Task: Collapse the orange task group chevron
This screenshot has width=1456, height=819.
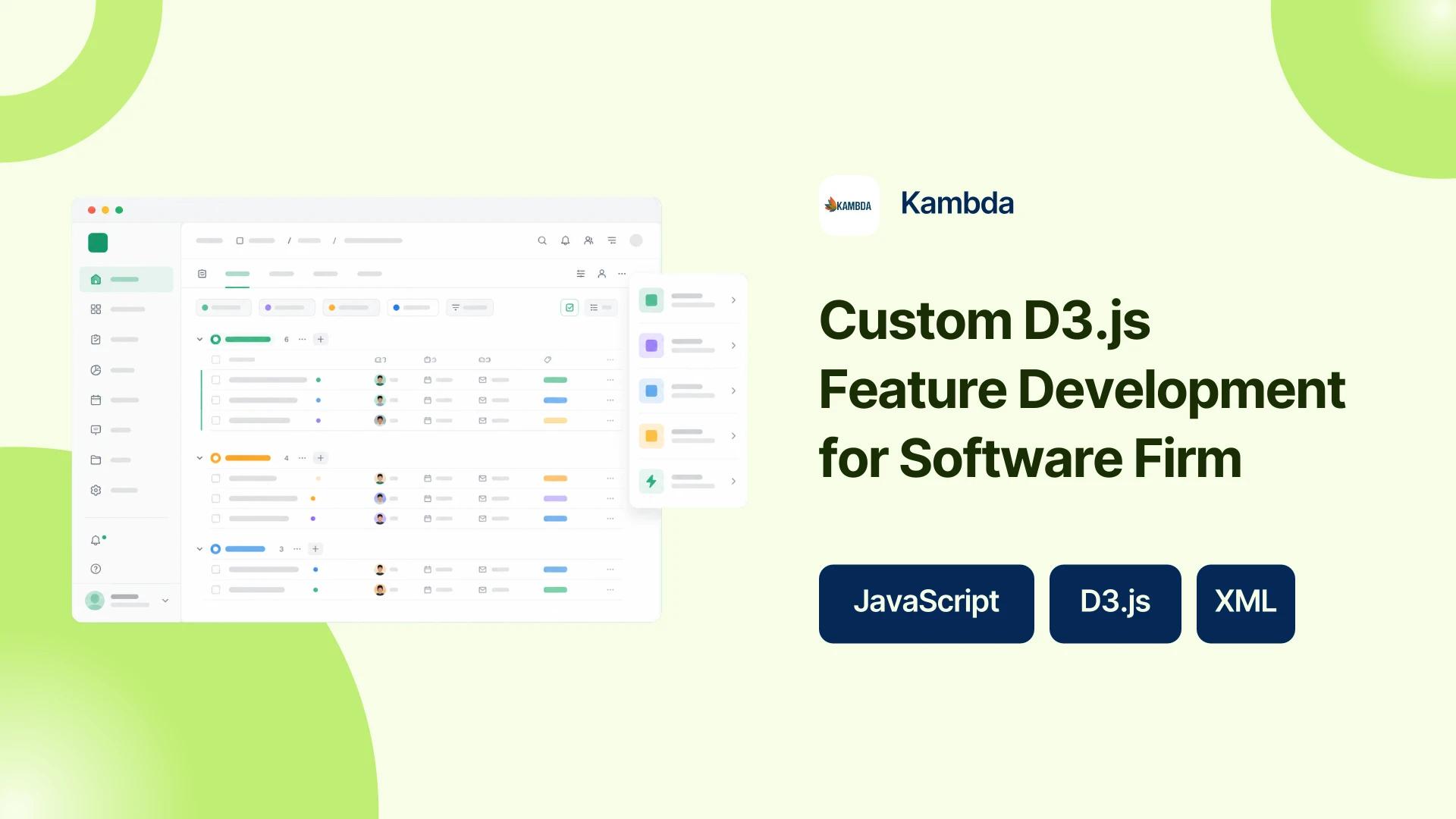Action: 199,458
